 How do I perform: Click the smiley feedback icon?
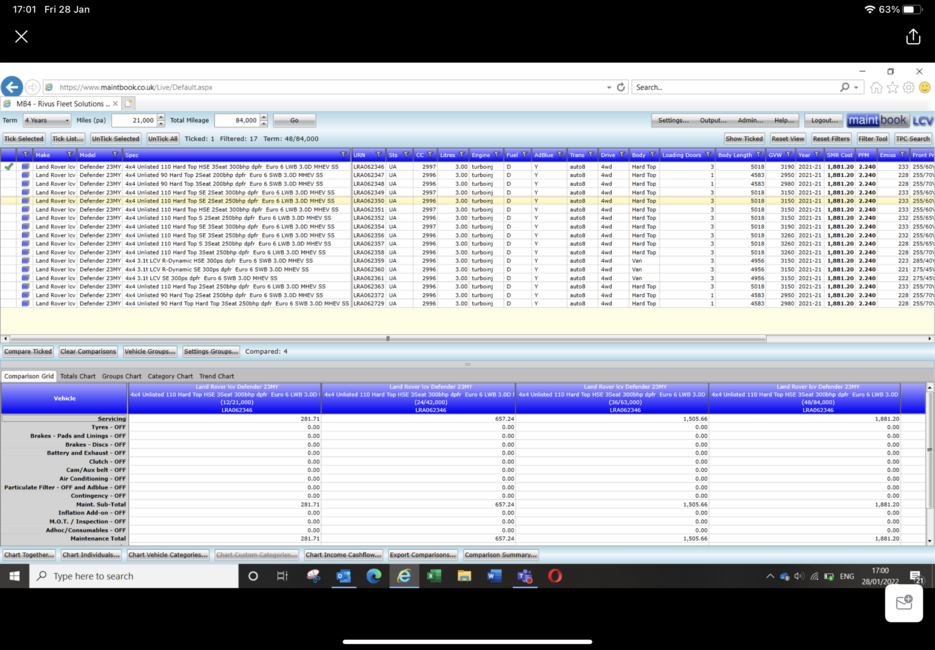(925, 88)
